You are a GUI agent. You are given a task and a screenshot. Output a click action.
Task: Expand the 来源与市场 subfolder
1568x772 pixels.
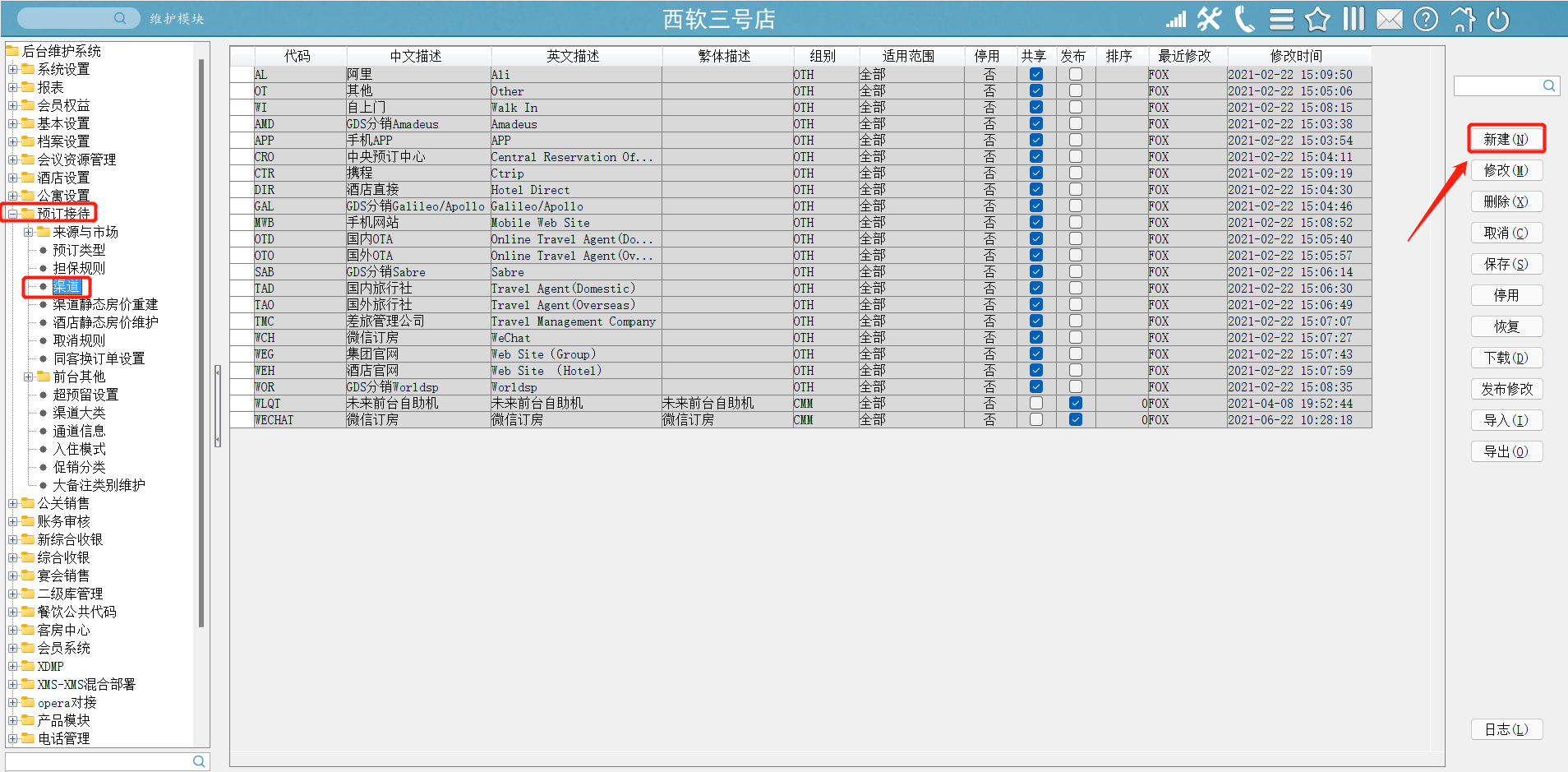click(x=29, y=232)
